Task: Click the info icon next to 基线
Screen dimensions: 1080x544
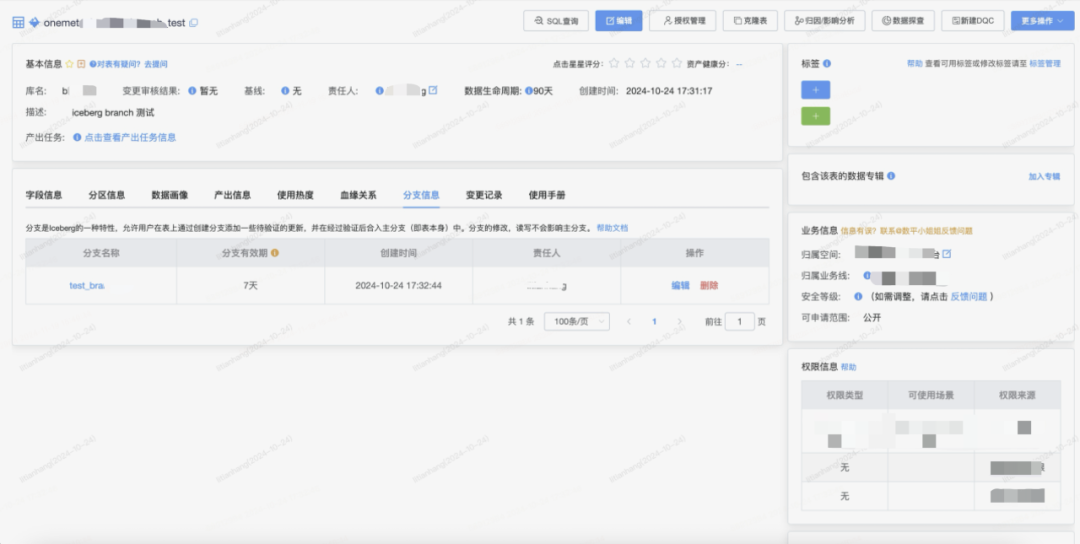Action: click(285, 91)
